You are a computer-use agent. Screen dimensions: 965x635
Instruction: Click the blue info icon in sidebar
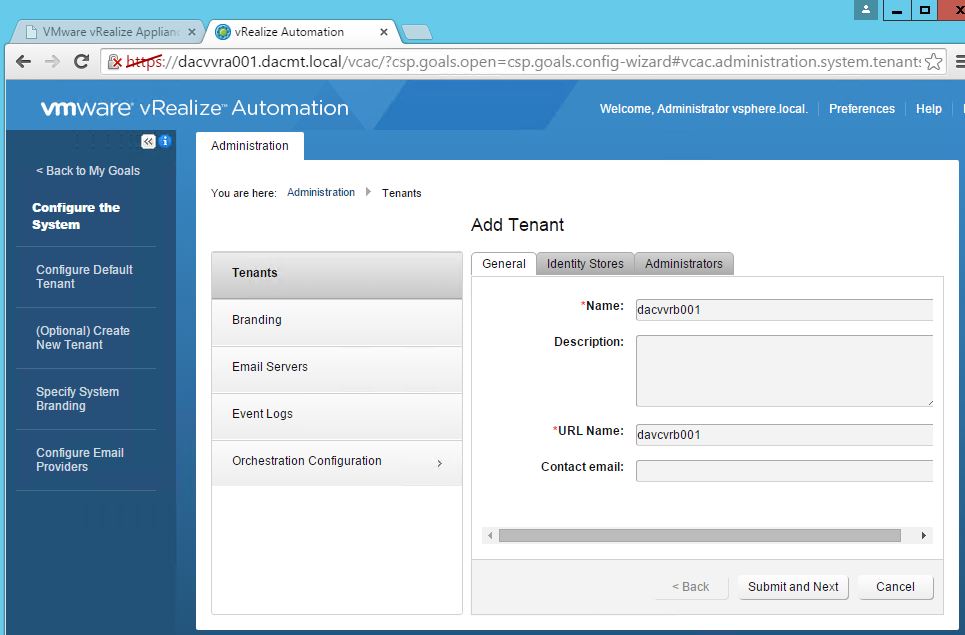tap(165, 142)
